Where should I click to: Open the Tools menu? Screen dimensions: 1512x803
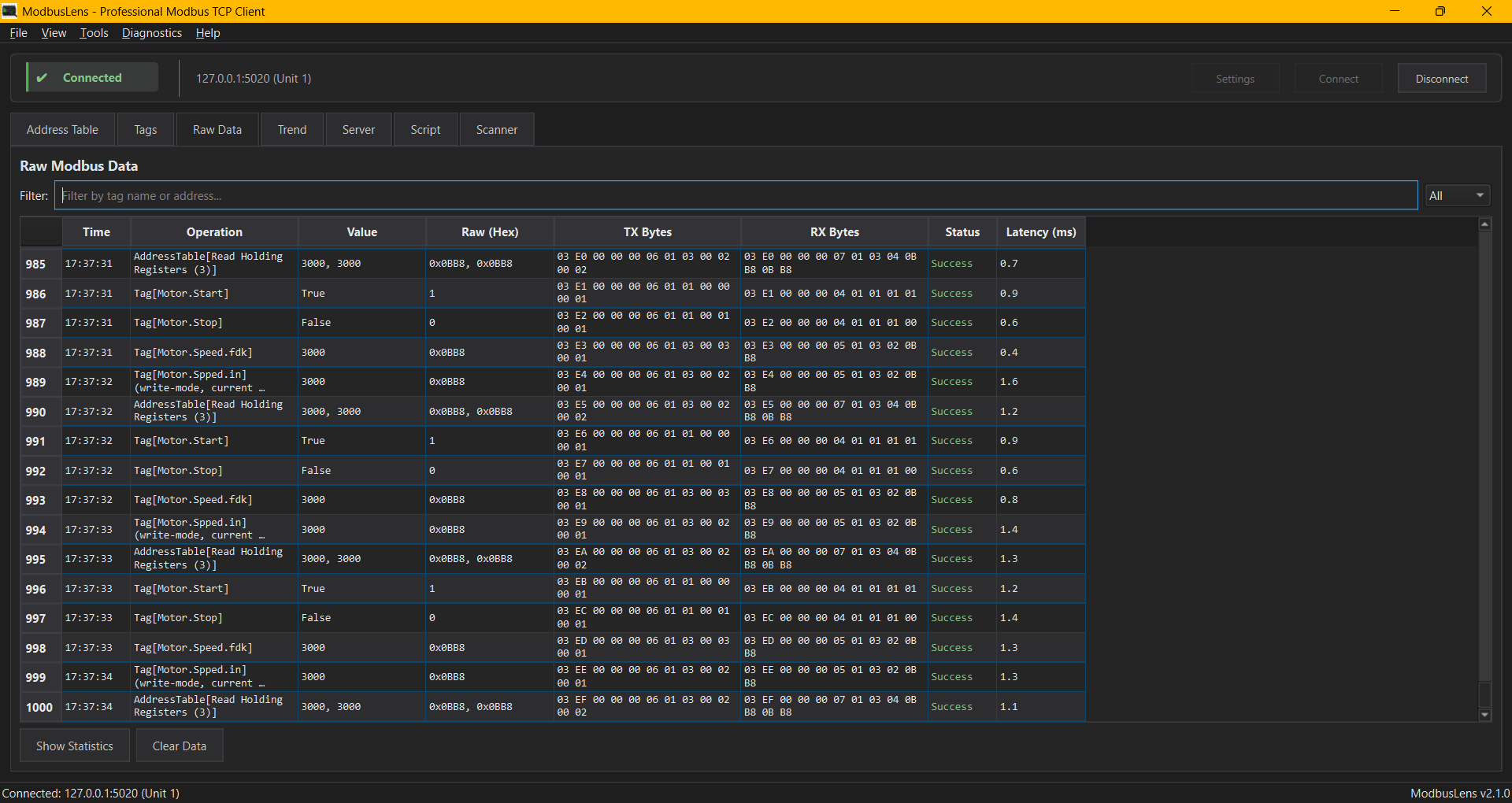(x=94, y=33)
